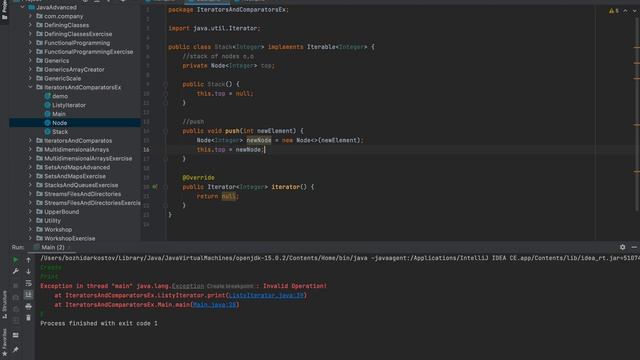Screen dimensions: 640x360
Task: Open the ListyIterator class file
Action: click(69, 105)
